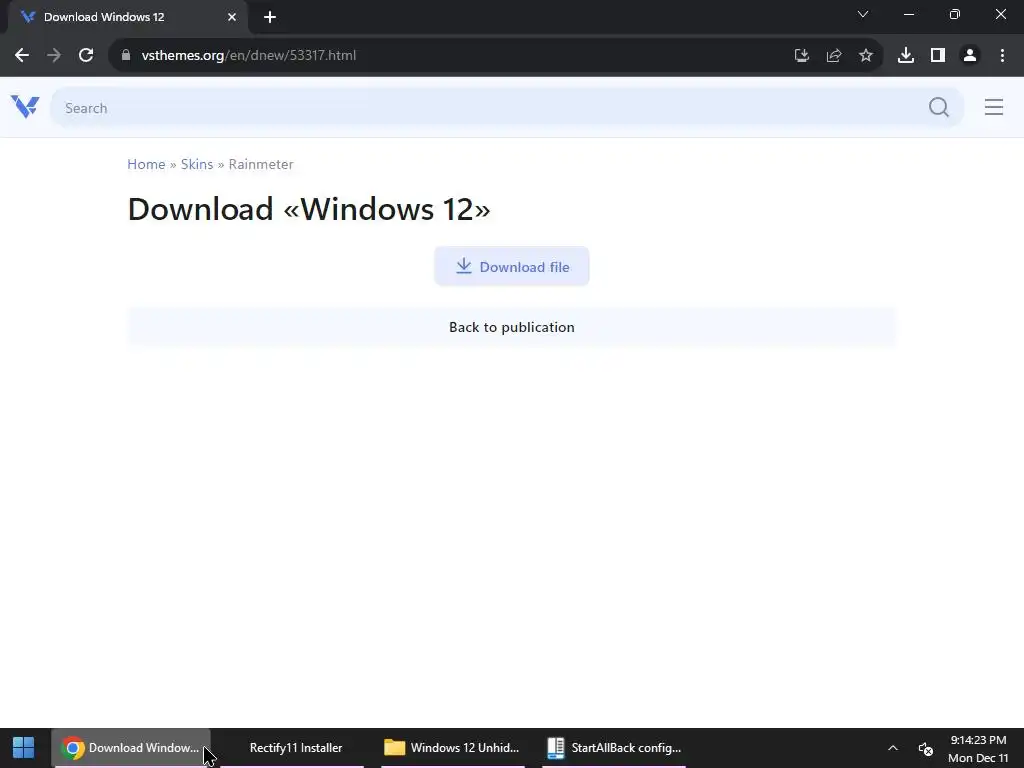The width and height of the screenshot is (1024, 768).
Task: View site info via the padlock icon
Action: (x=126, y=56)
